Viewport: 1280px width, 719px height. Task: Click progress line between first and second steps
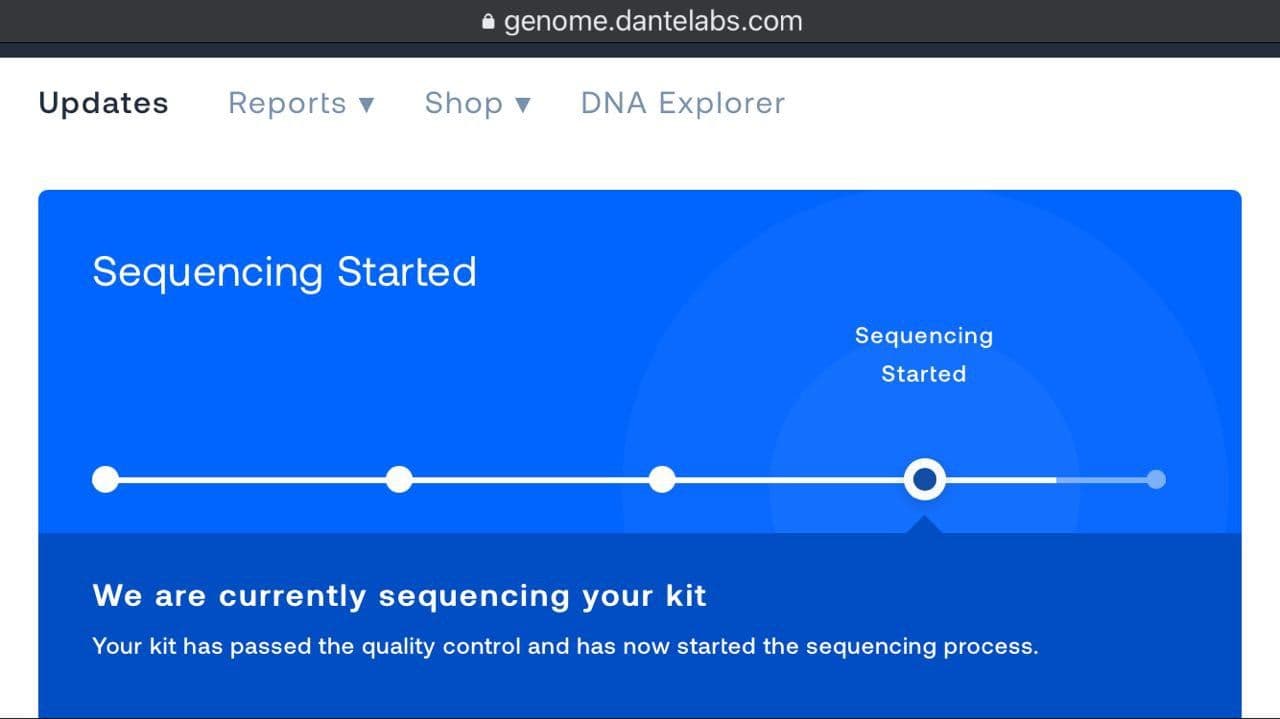coord(252,480)
